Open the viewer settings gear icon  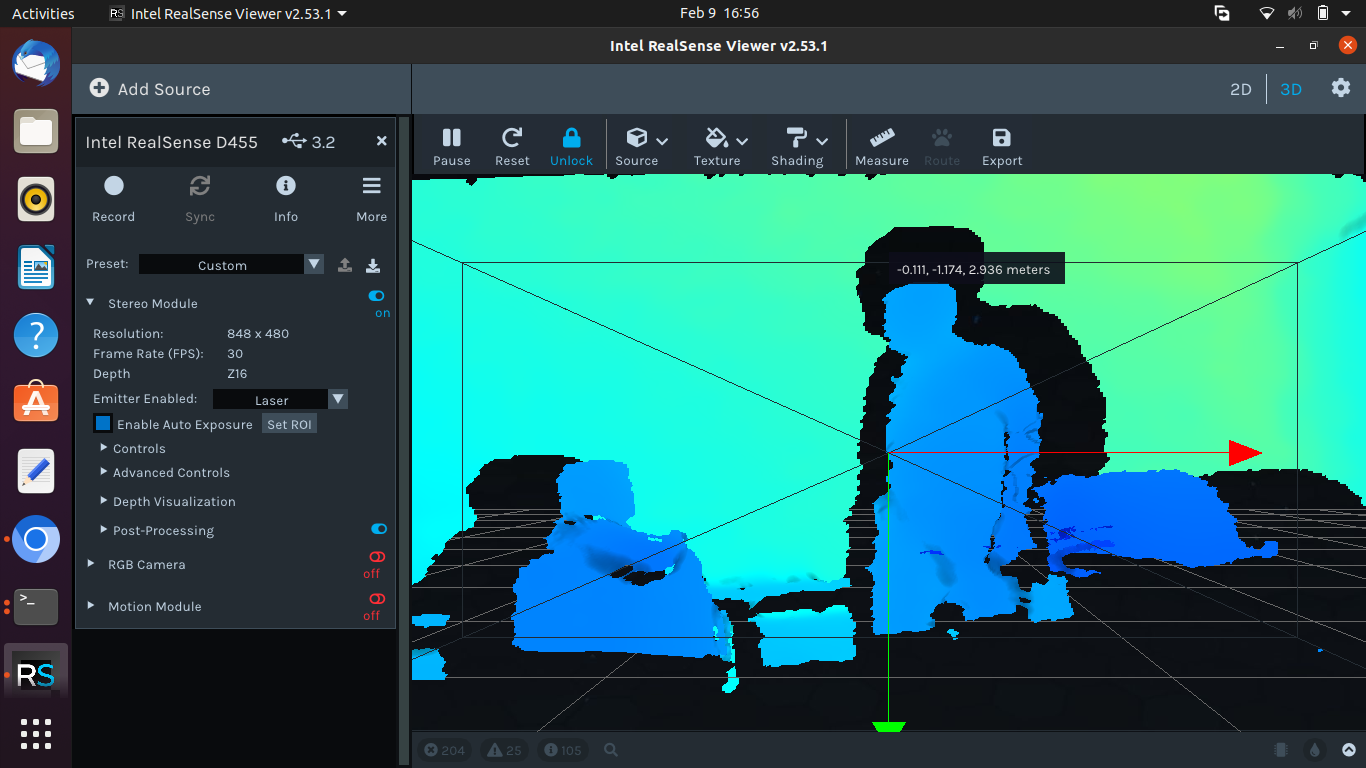[x=1340, y=88]
